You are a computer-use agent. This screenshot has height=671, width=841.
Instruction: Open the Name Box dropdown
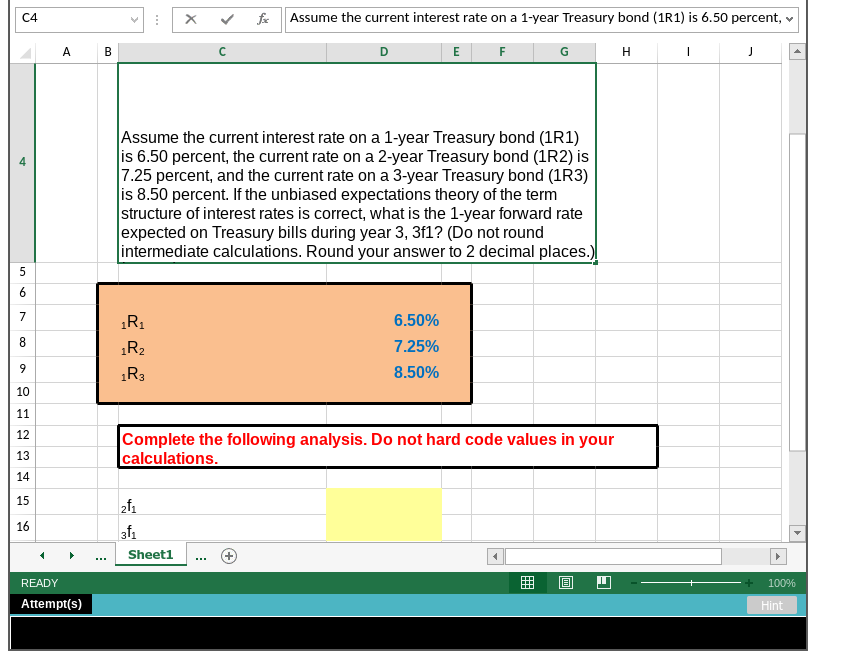135,19
